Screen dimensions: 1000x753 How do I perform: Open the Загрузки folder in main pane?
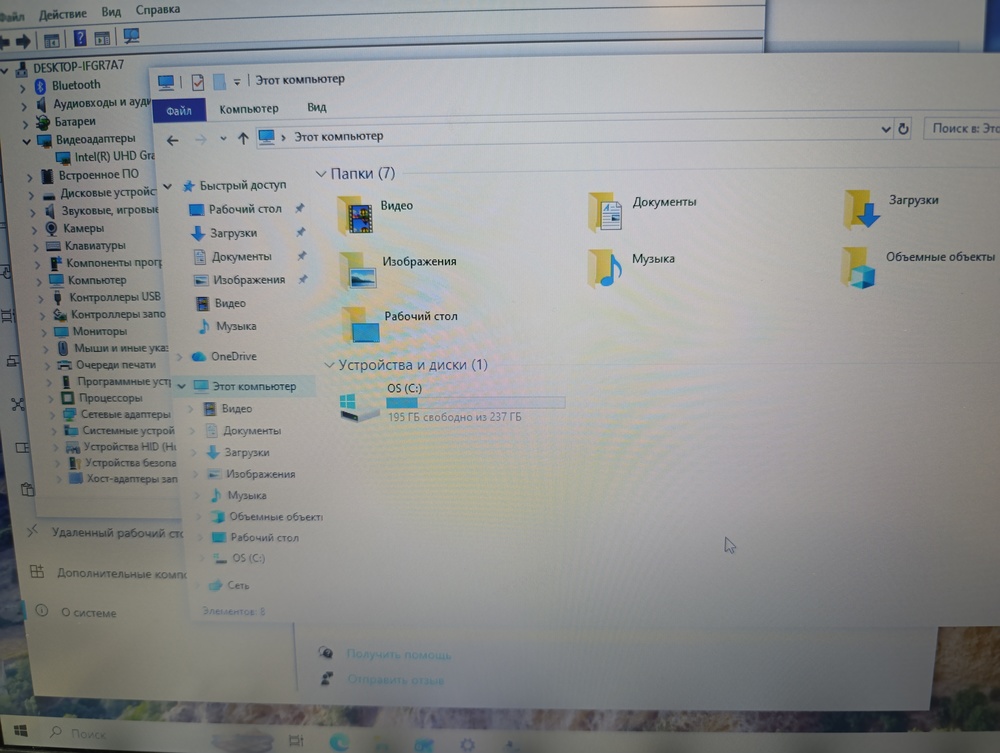pos(862,209)
